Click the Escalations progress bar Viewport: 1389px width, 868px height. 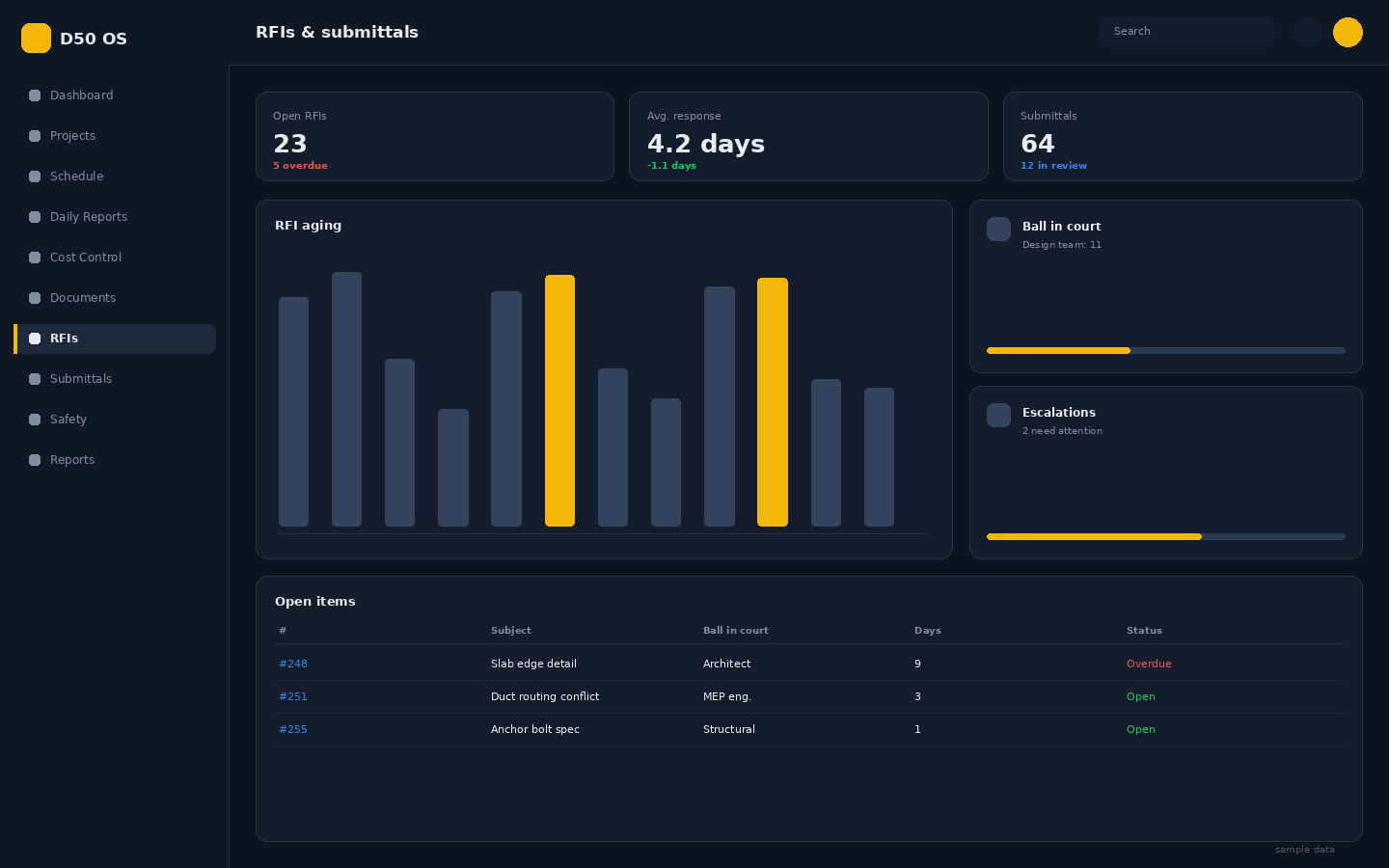pos(1166,536)
